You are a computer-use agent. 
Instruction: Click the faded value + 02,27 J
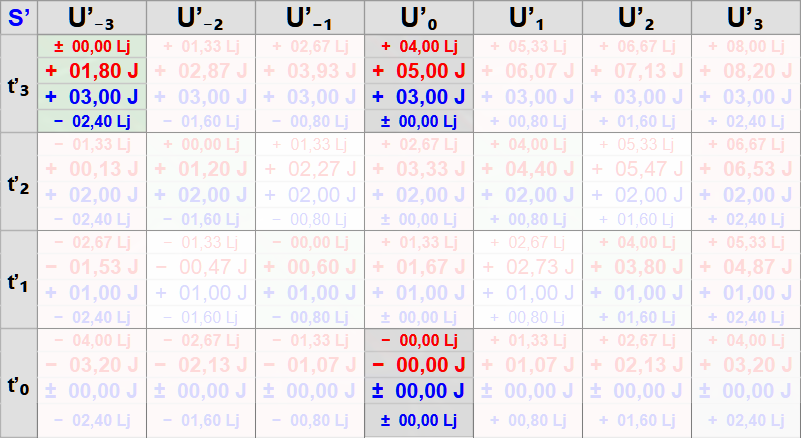(310, 169)
